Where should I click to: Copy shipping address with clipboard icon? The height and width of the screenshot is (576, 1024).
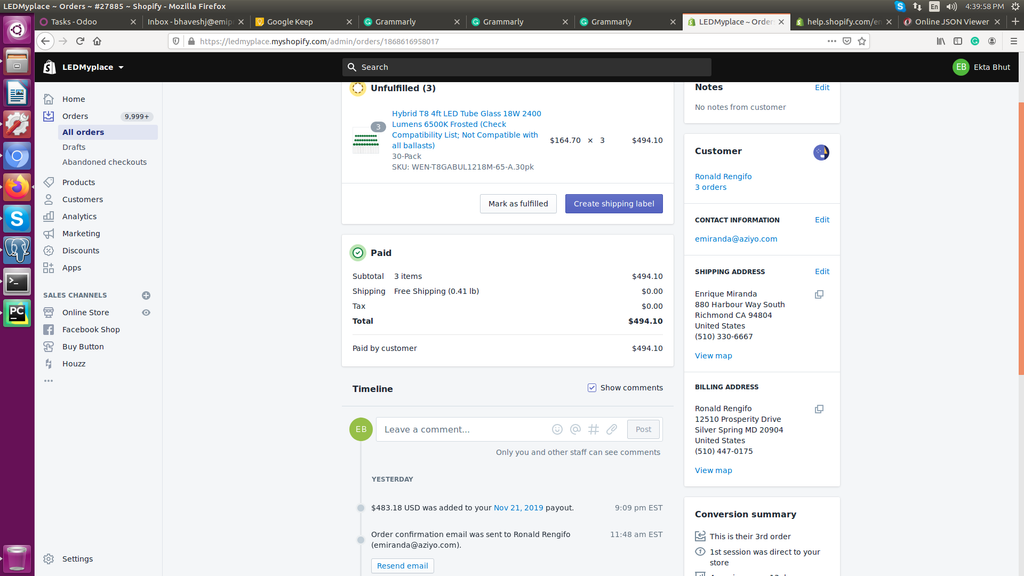point(819,294)
